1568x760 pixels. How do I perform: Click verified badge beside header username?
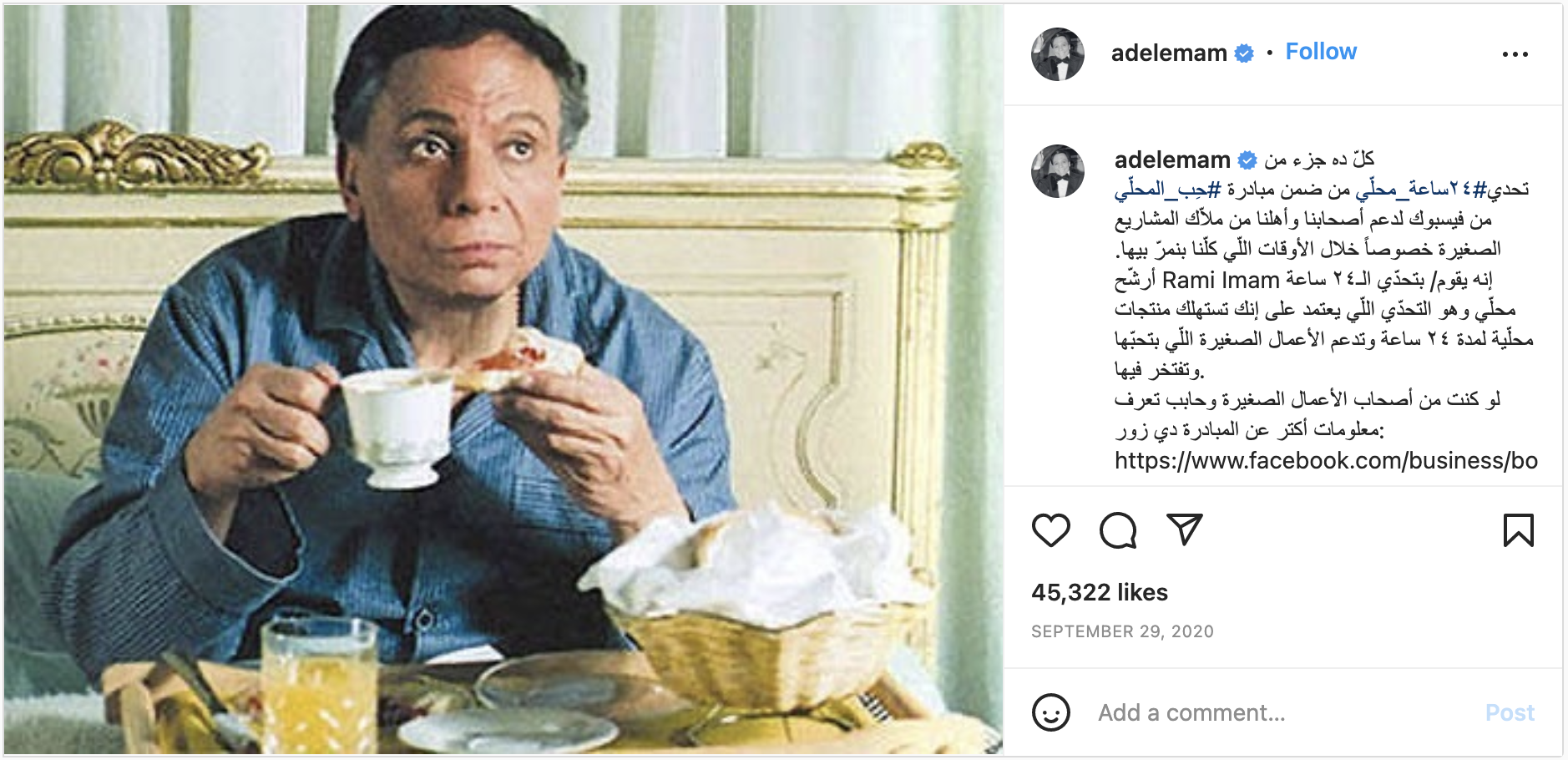tap(1244, 53)
